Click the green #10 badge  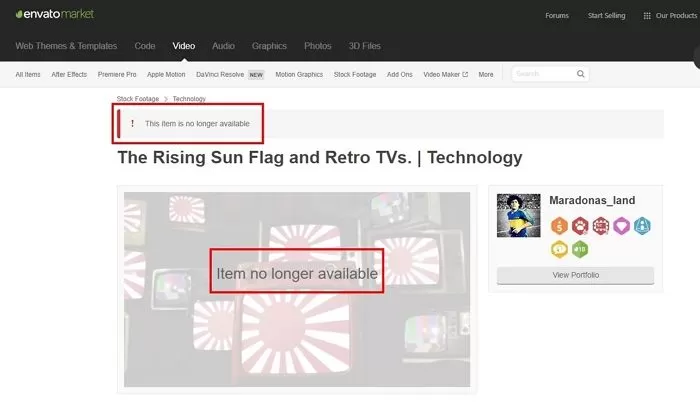pyautogui.click(x=581, y=249)
